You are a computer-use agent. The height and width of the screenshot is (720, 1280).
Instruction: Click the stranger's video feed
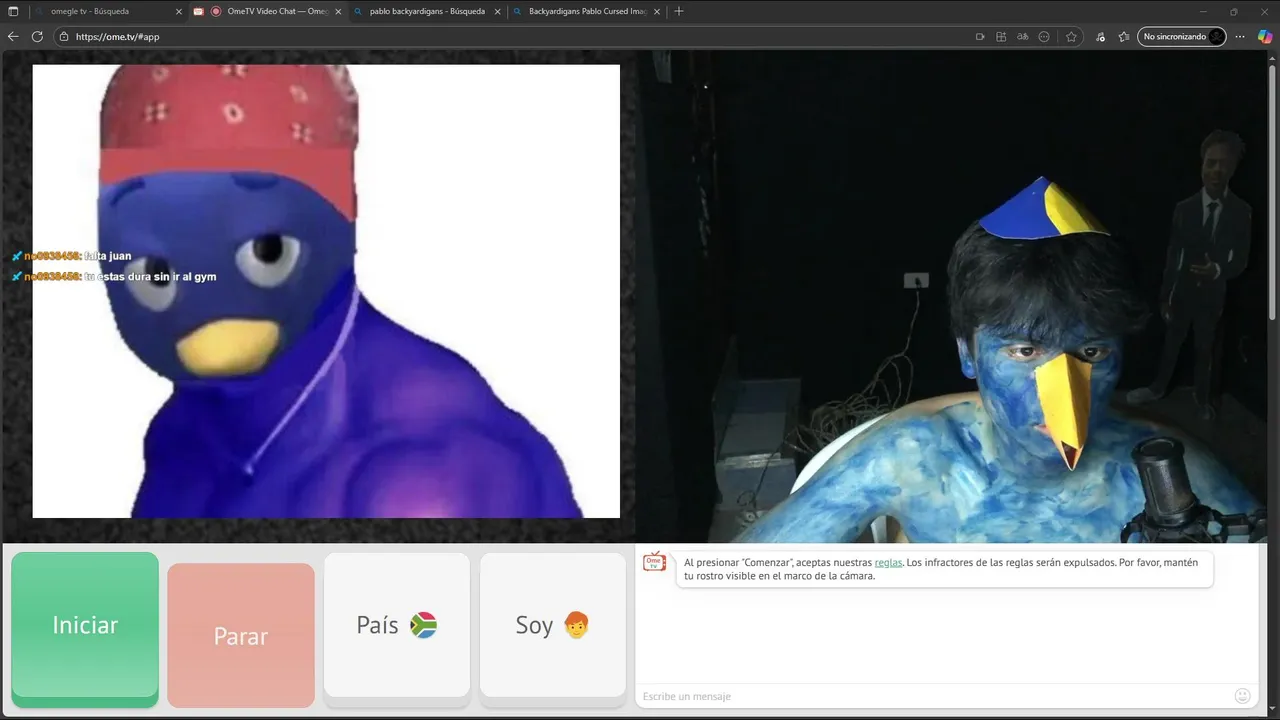[326, 291]
